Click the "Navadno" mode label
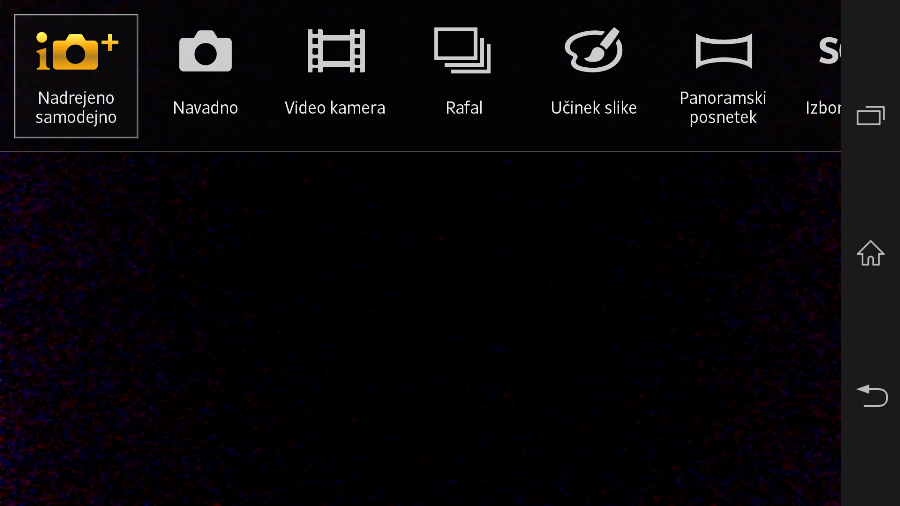Viewport: 900px width, 506px height. (205, 108)
